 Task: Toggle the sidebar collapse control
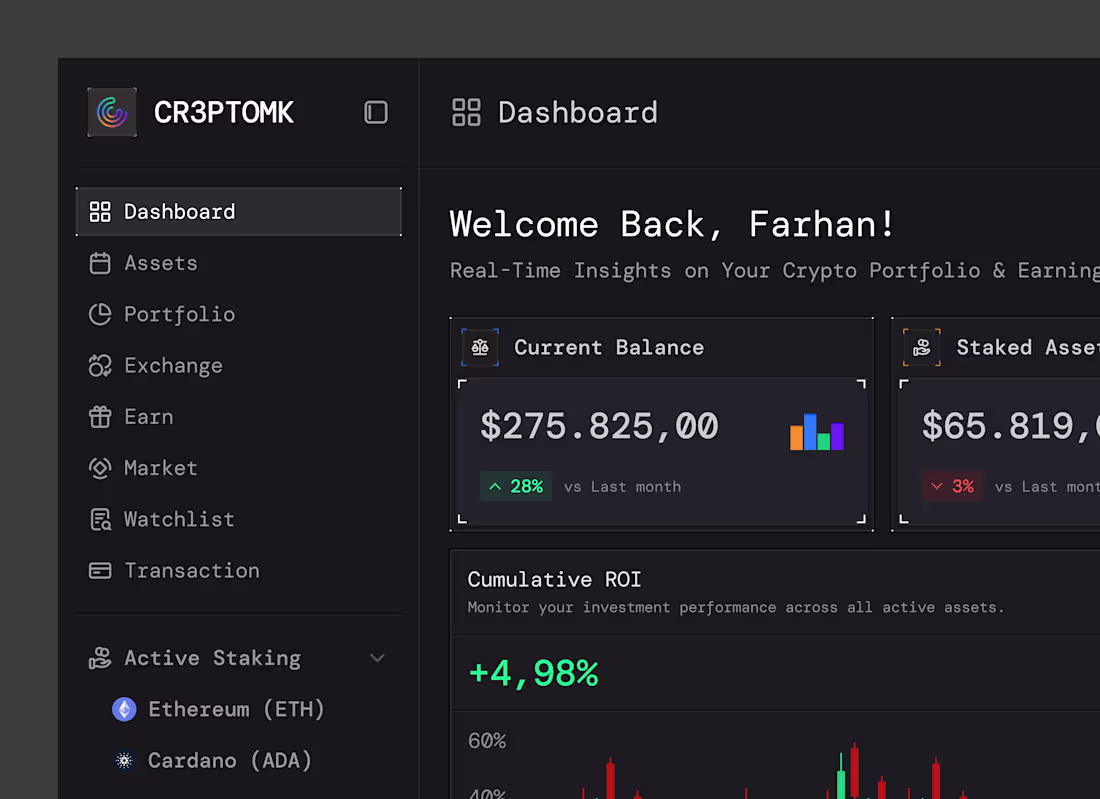pyautogui.click(x=376, y=112)
